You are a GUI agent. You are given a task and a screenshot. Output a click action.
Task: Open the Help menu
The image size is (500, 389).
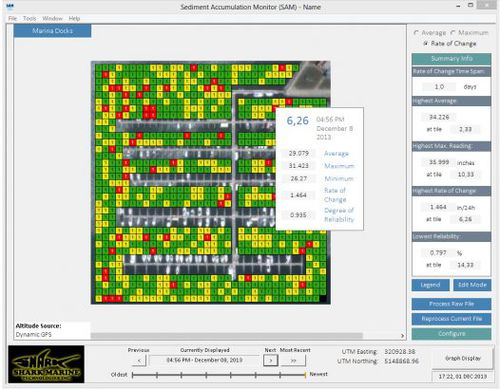[x=74, y=18]
